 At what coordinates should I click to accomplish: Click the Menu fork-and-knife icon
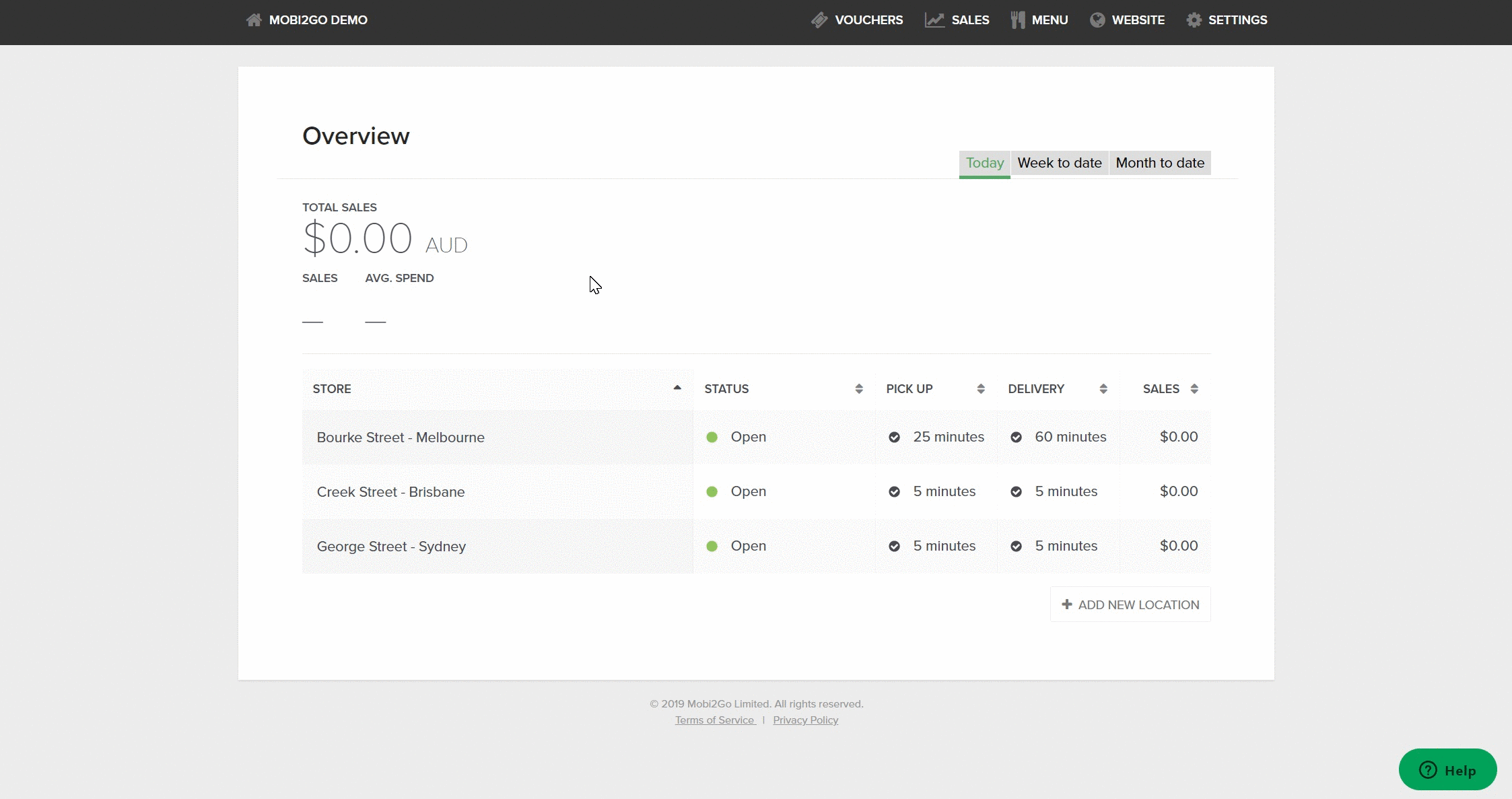coord(1018,20)
